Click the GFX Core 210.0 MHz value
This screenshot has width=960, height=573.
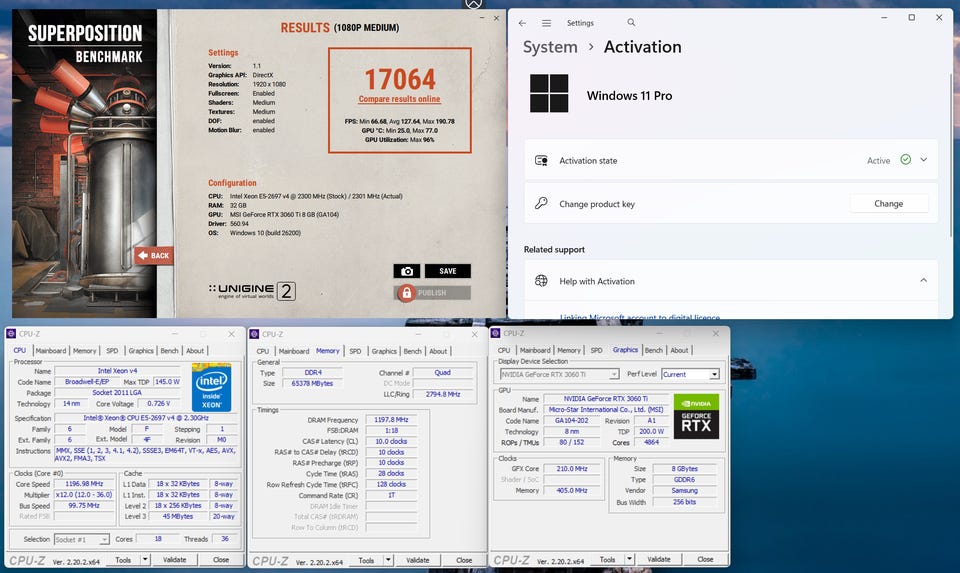(x=572, y=468)
